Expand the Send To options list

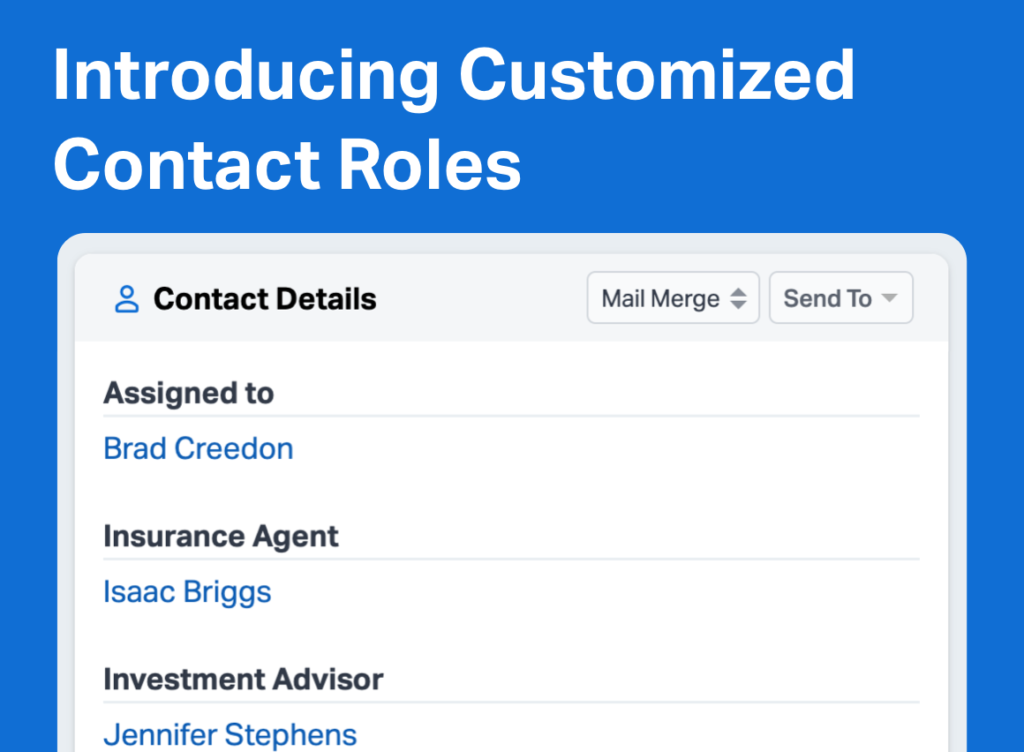coord(840,297)
